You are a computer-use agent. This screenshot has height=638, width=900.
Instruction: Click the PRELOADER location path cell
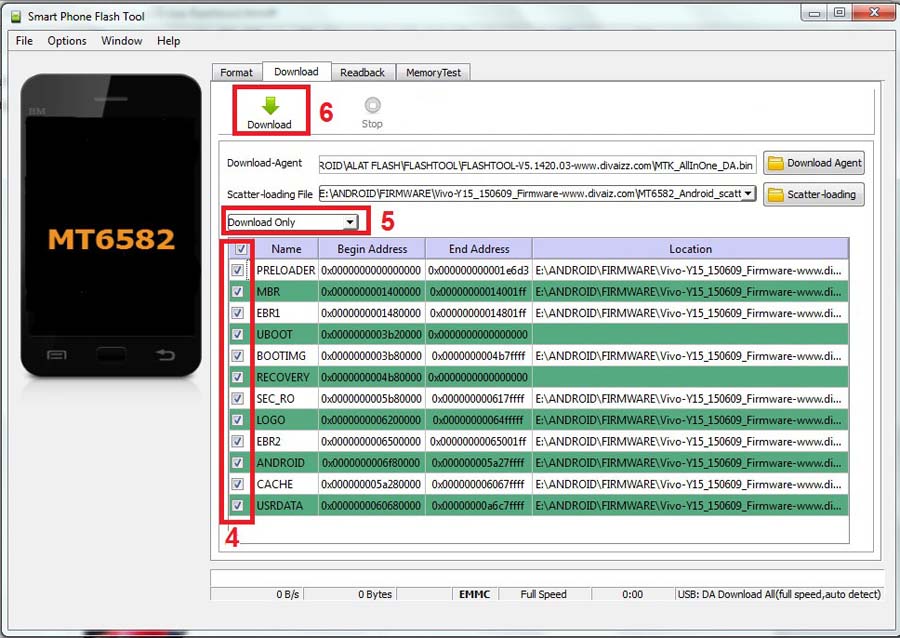pyautogui.click(x=690, y=270)
